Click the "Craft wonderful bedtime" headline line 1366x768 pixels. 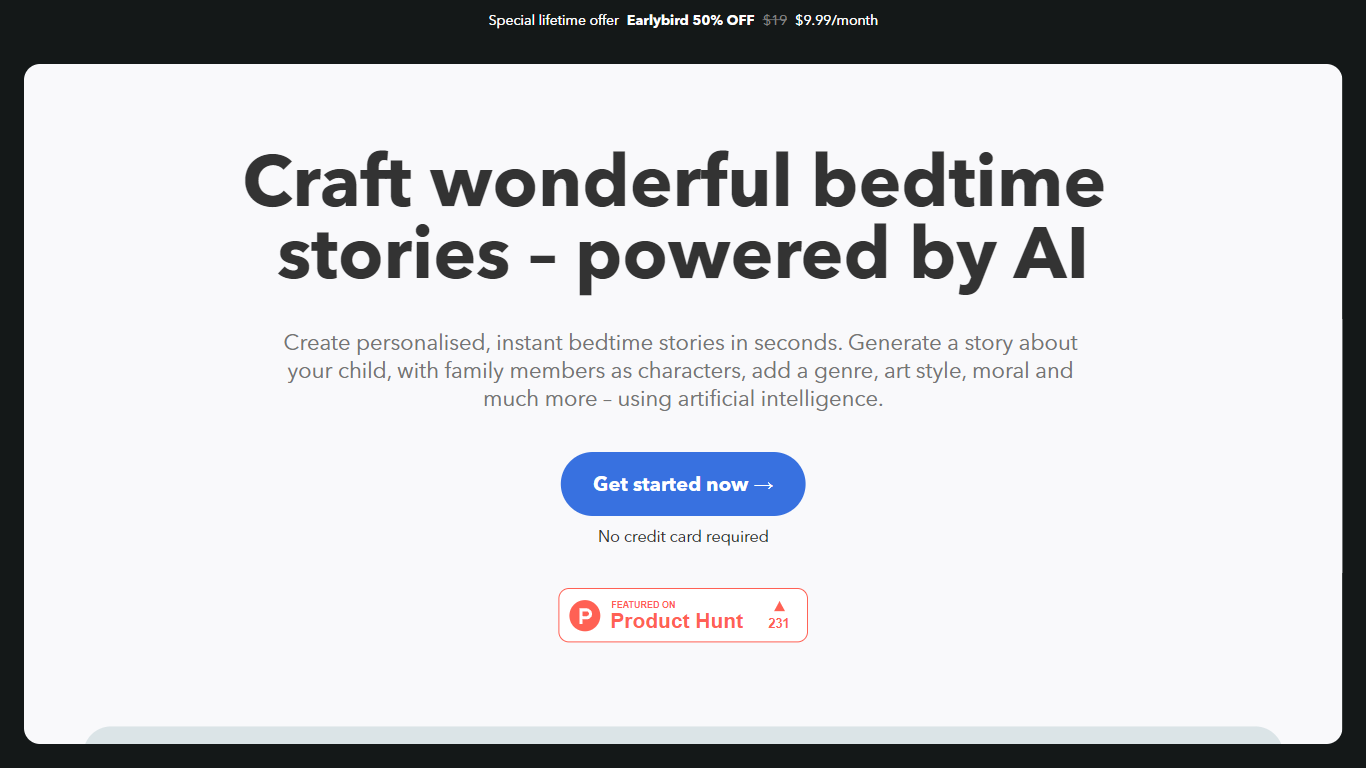(673, 182)
